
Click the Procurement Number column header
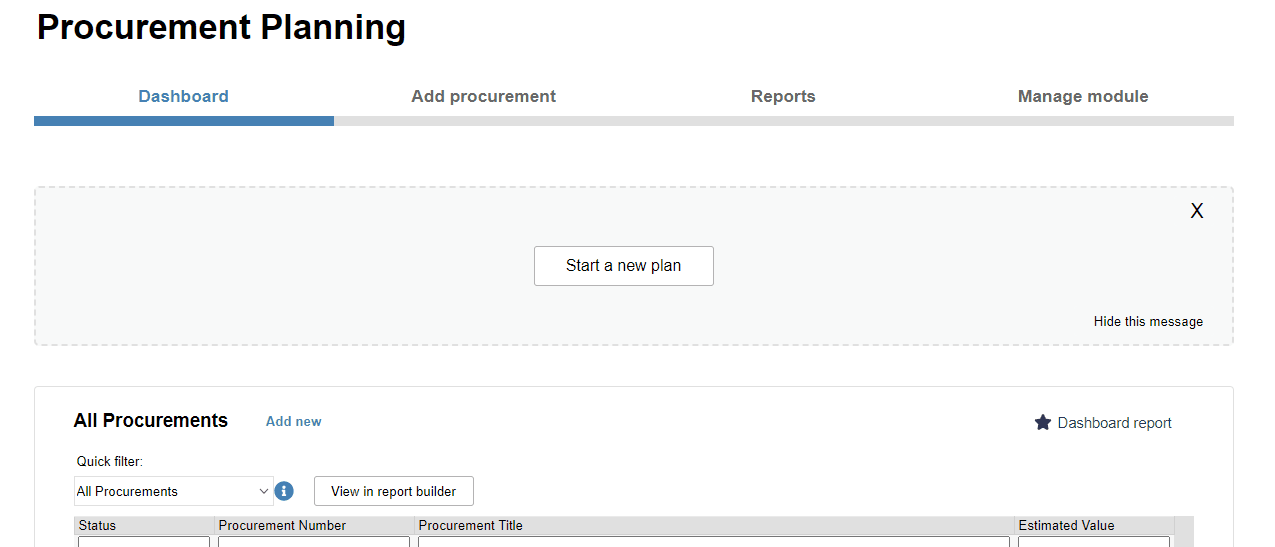(x=314, y=525)
